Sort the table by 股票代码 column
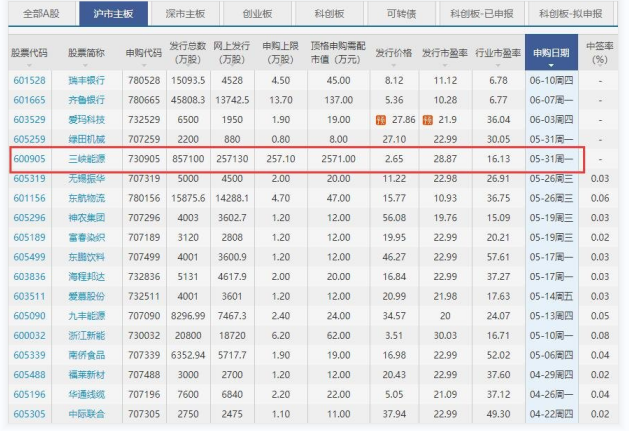629x431 pixels. coord(29,53)
